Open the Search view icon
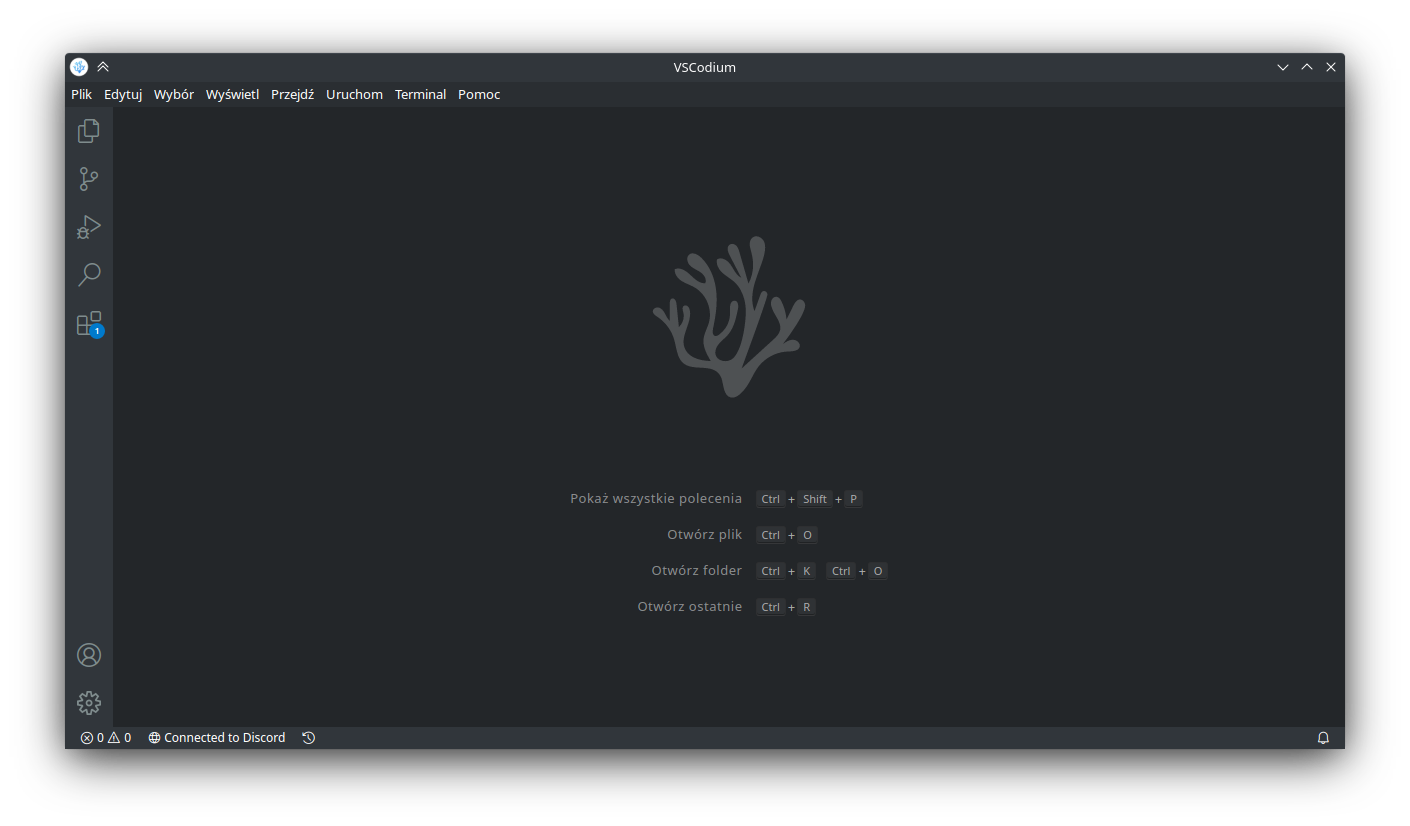 tap(89, 275)
